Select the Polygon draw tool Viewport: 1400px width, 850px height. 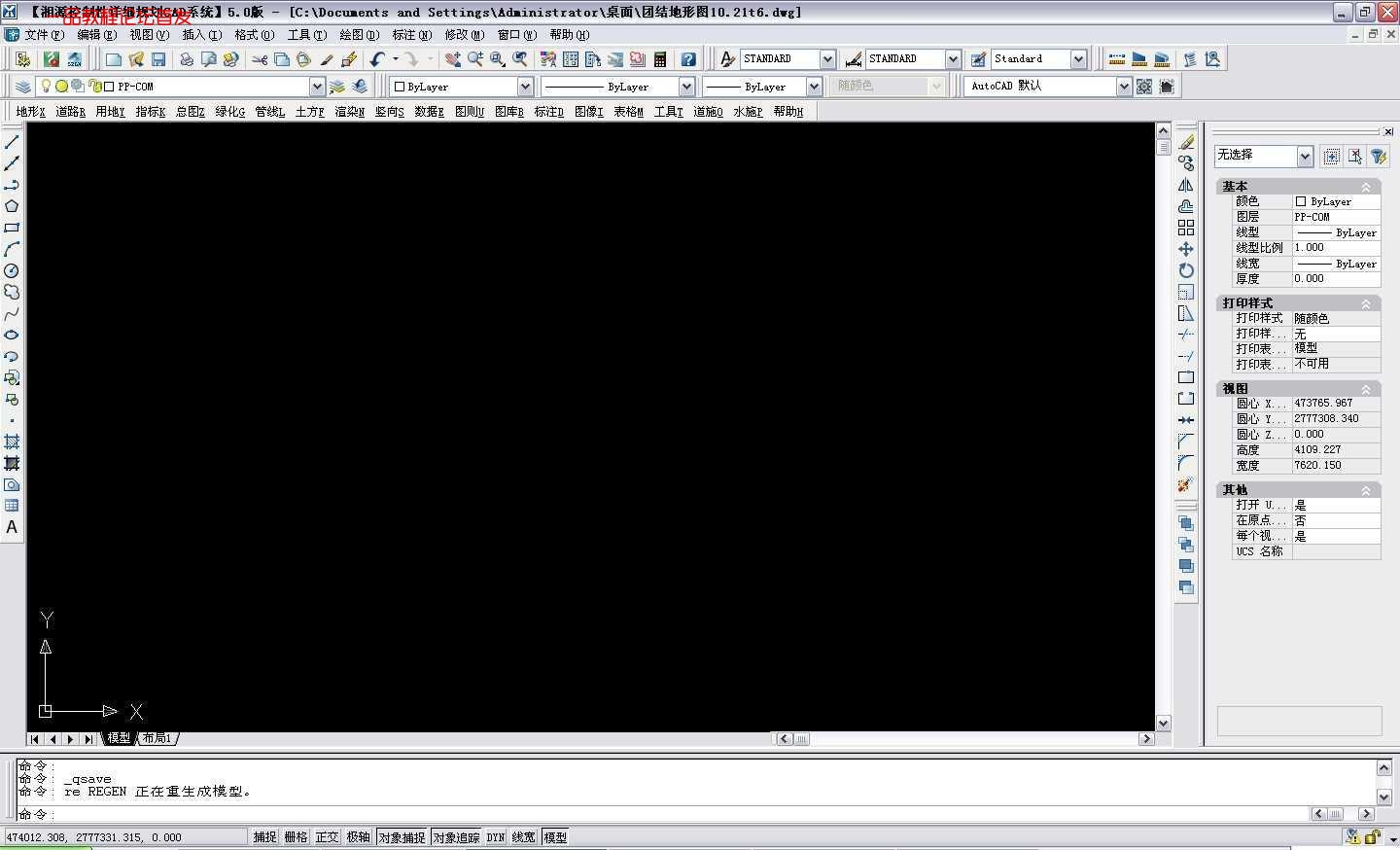pos(12,206)
